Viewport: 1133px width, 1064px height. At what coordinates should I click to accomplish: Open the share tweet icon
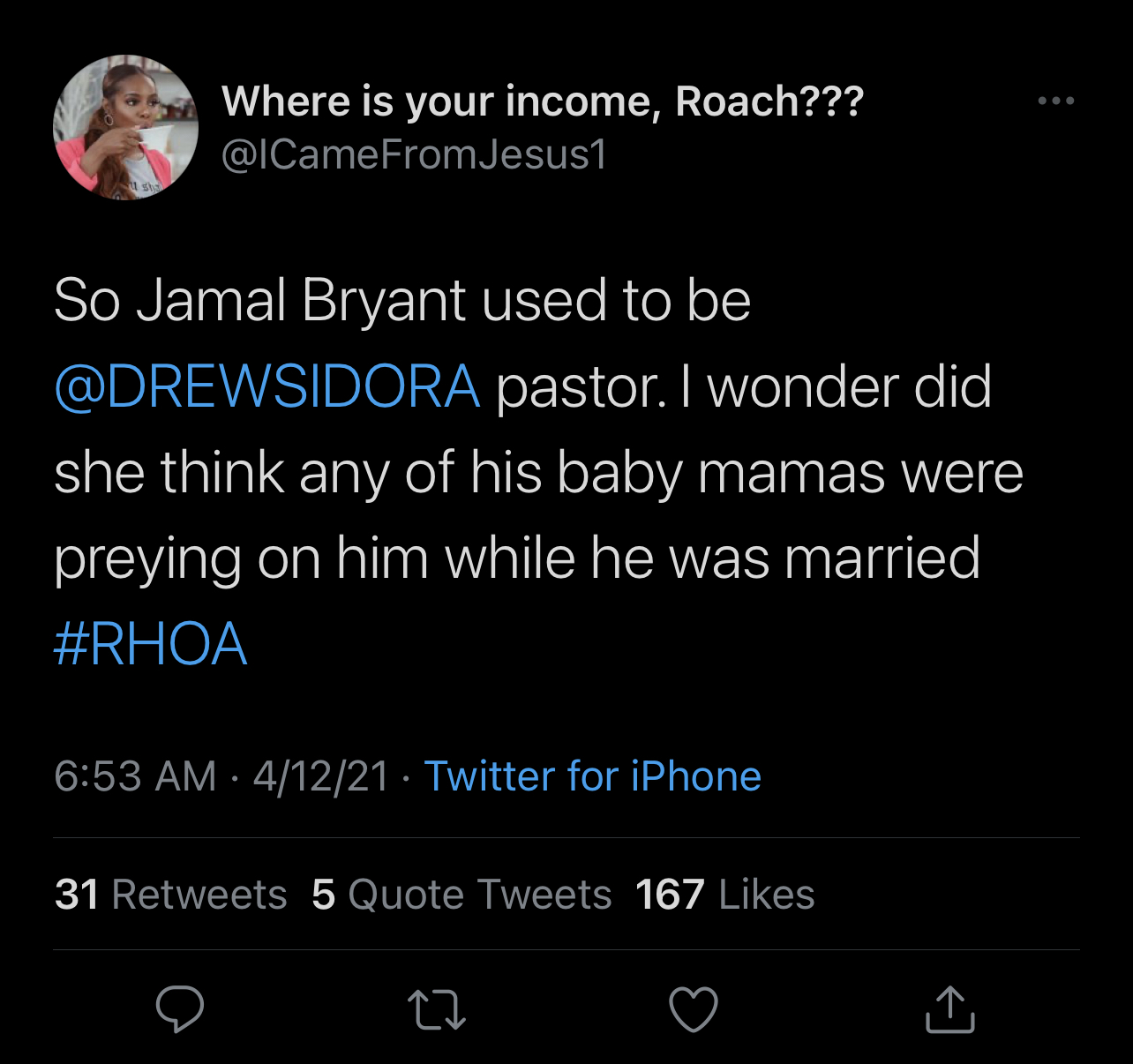click(949, 1009)
